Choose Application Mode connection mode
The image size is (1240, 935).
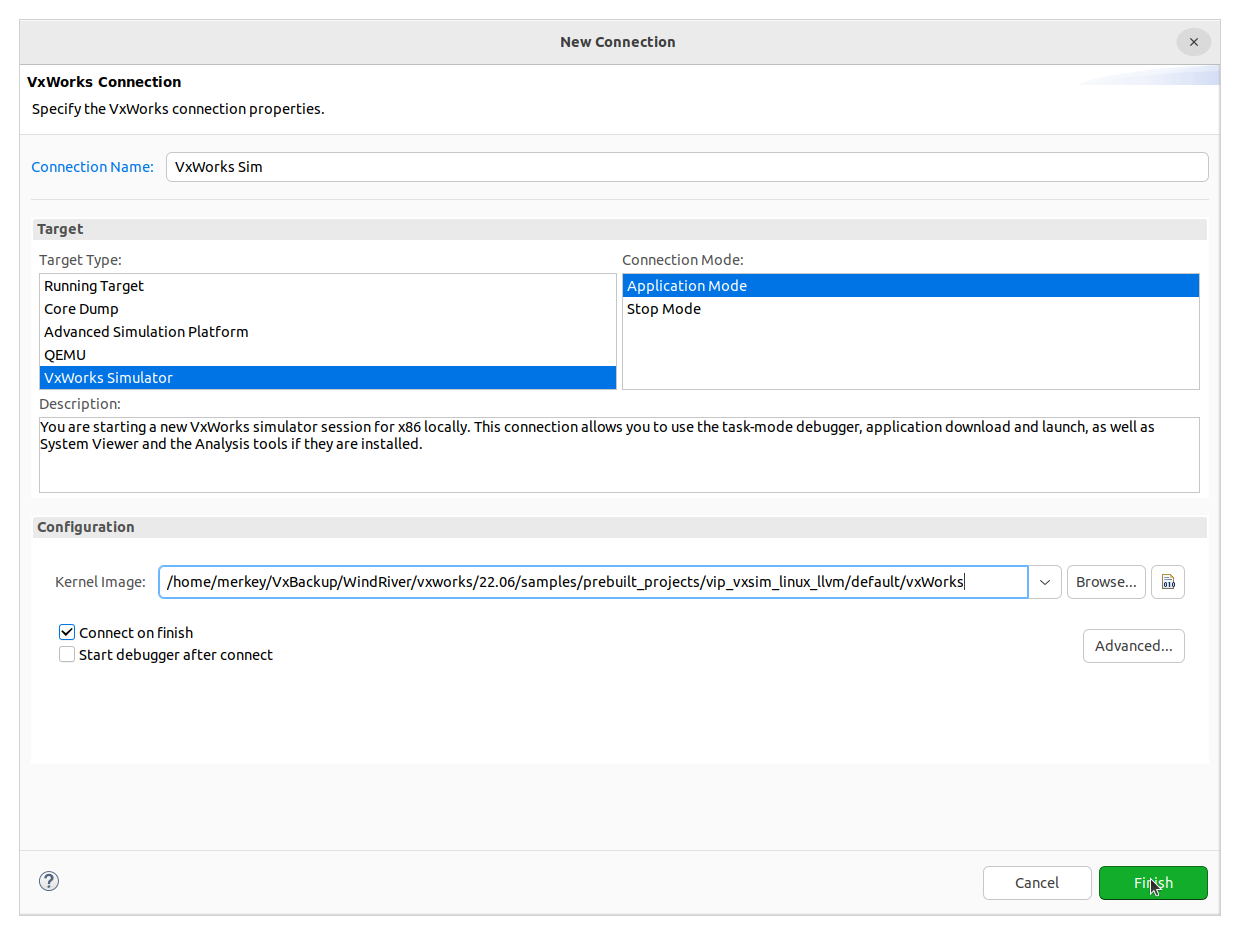click(x=911, y=286)
